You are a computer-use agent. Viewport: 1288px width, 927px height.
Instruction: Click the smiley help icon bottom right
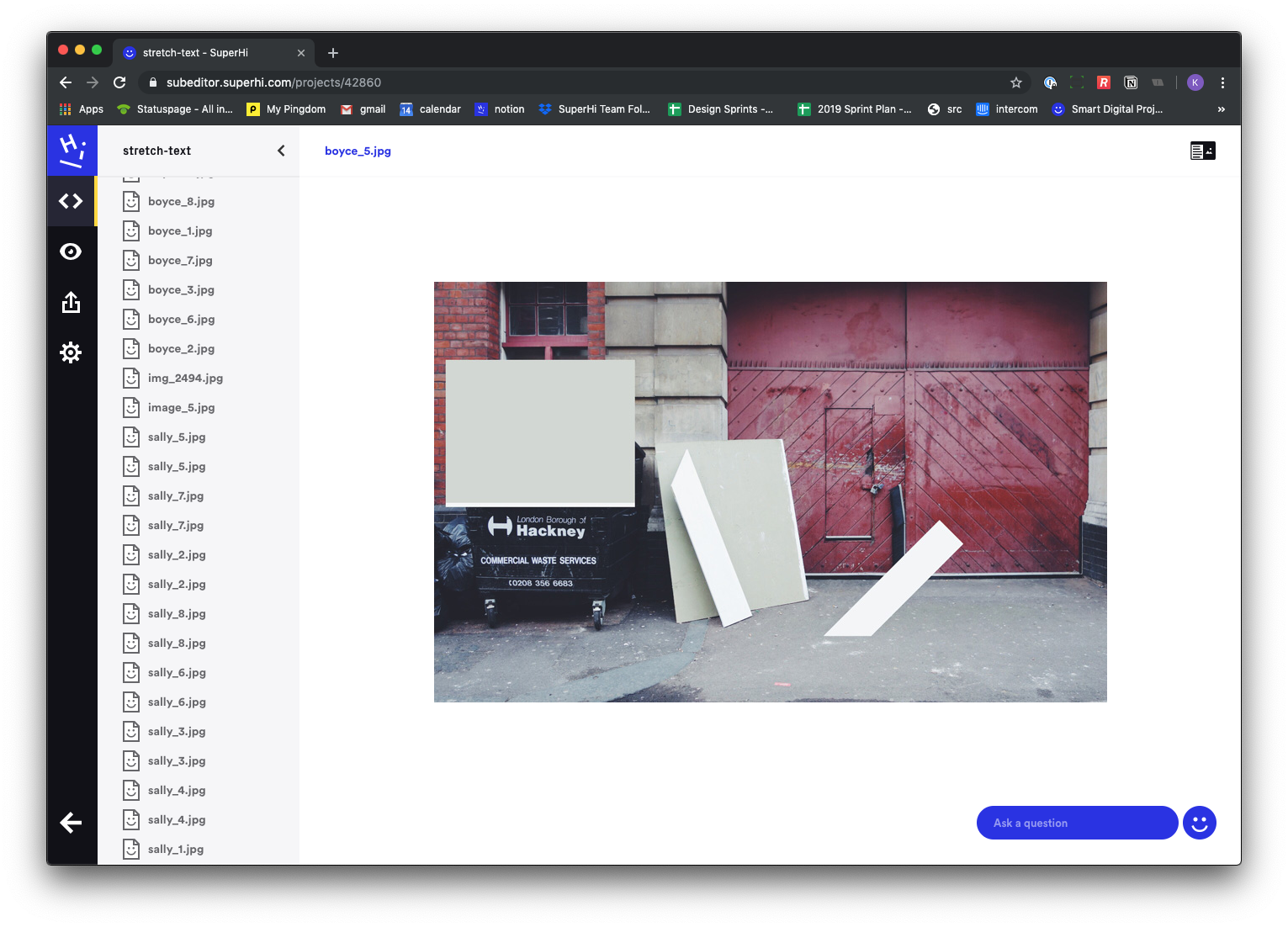1200,822
